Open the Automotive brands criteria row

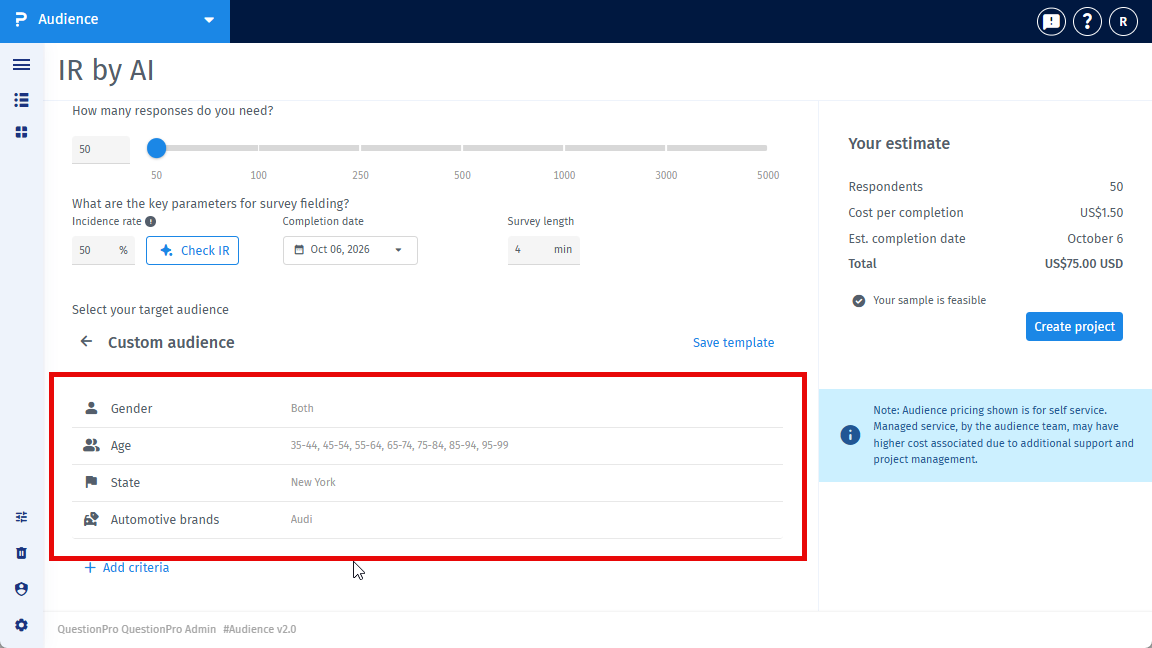(428, 519)
